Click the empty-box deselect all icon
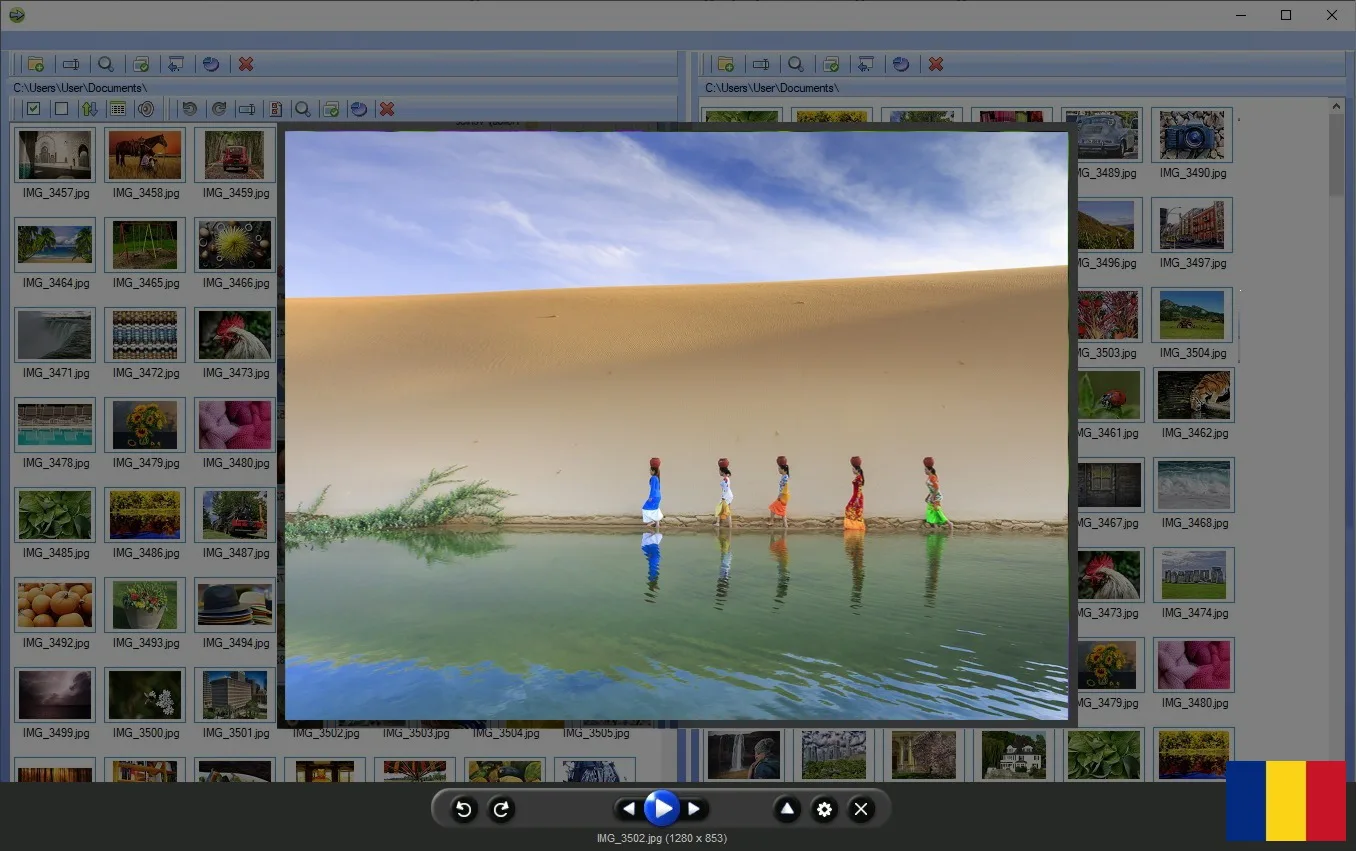The height and width of the screenshot is (851, 1356). click(61, 109)
